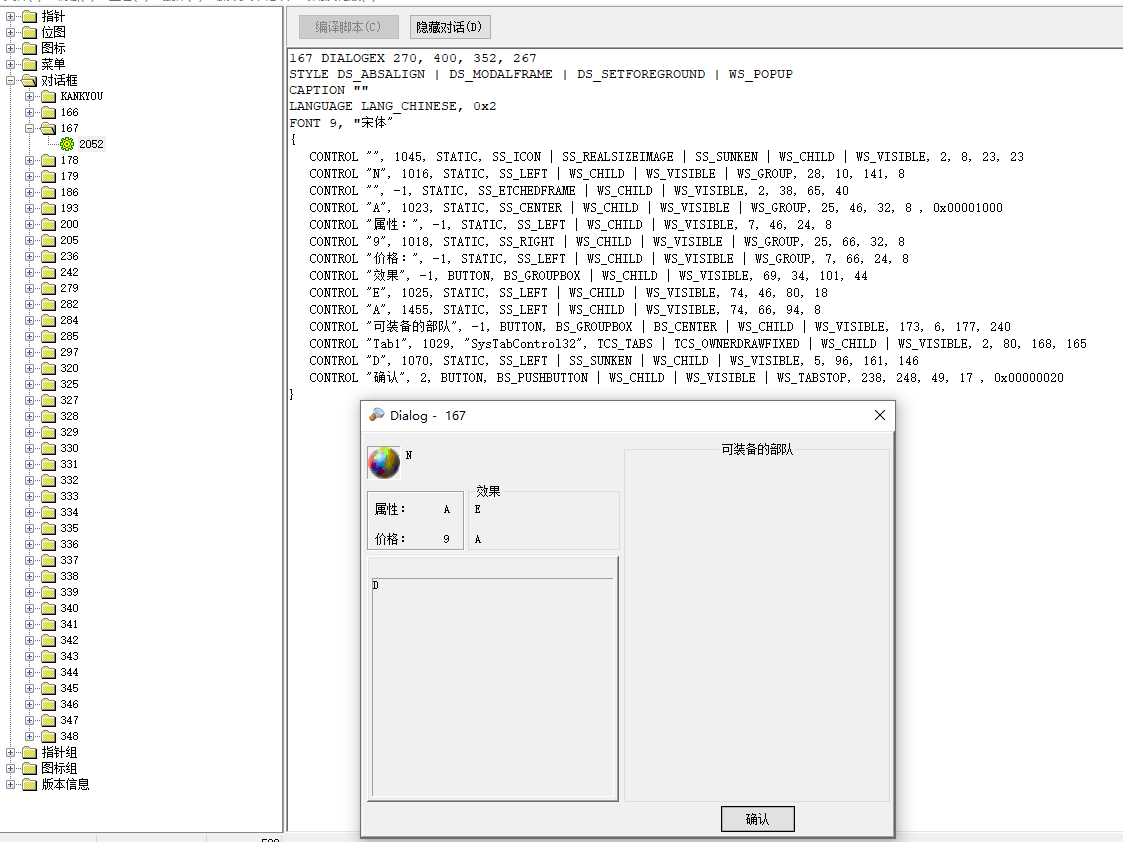Click the green gear icon for resource 2052

tap(67, 144)
